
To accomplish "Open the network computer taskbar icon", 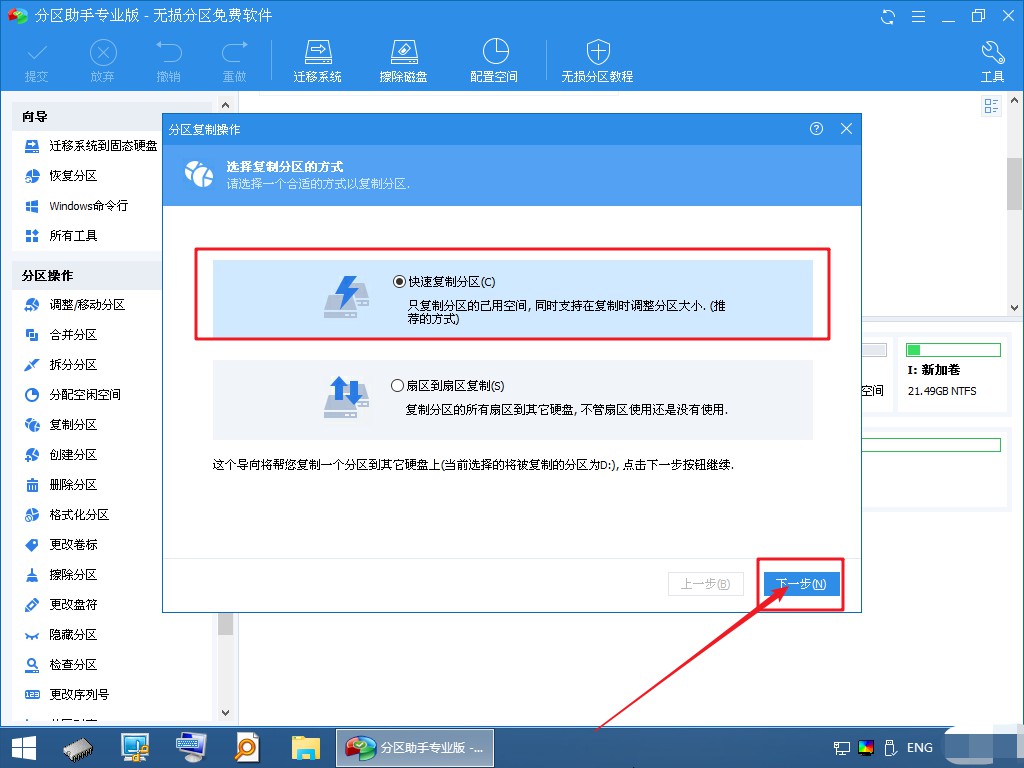I will coord(135,748).
